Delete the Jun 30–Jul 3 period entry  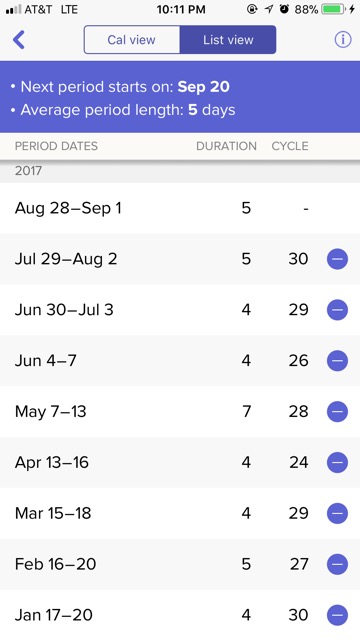pyautogui.click(x=337, y=310)
